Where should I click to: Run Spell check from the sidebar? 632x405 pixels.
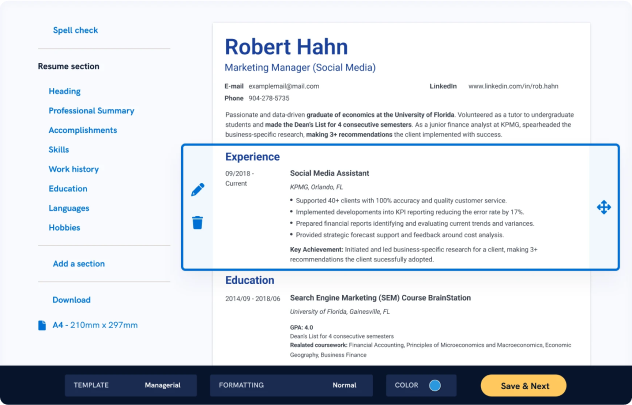75,30
